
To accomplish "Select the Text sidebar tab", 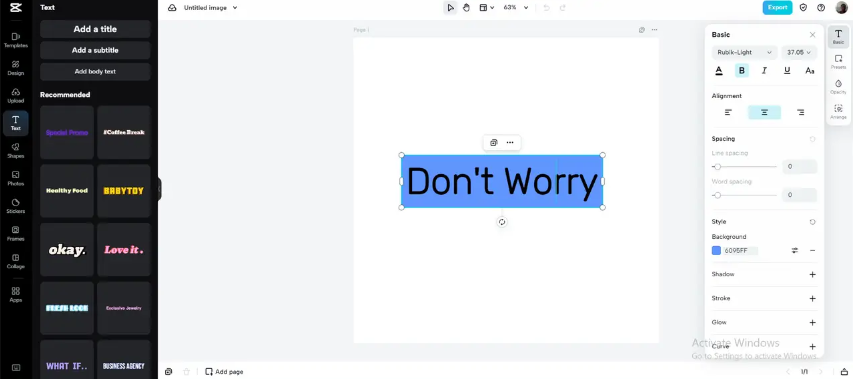I will point(16,123).
